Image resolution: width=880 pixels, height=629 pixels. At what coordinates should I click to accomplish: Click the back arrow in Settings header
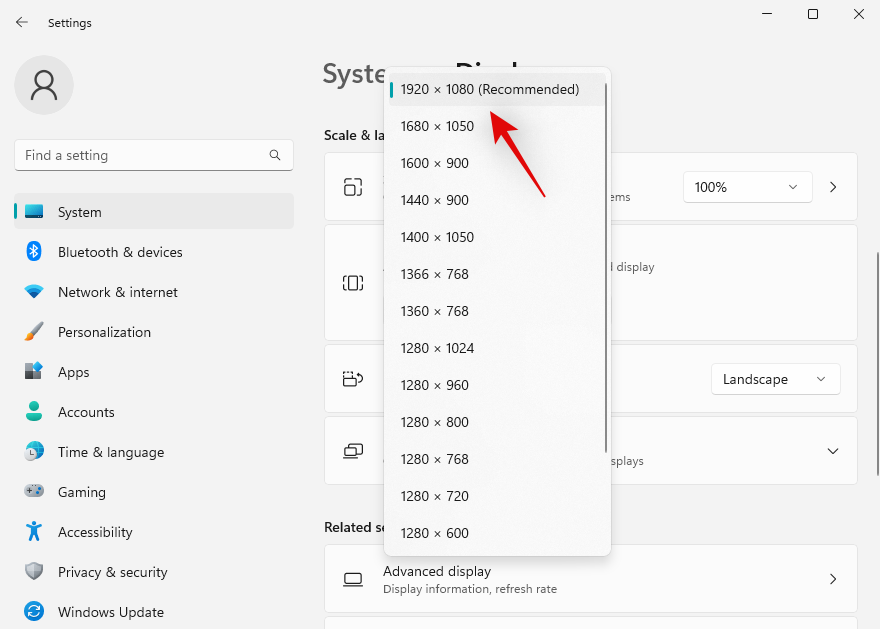point(22,22)
